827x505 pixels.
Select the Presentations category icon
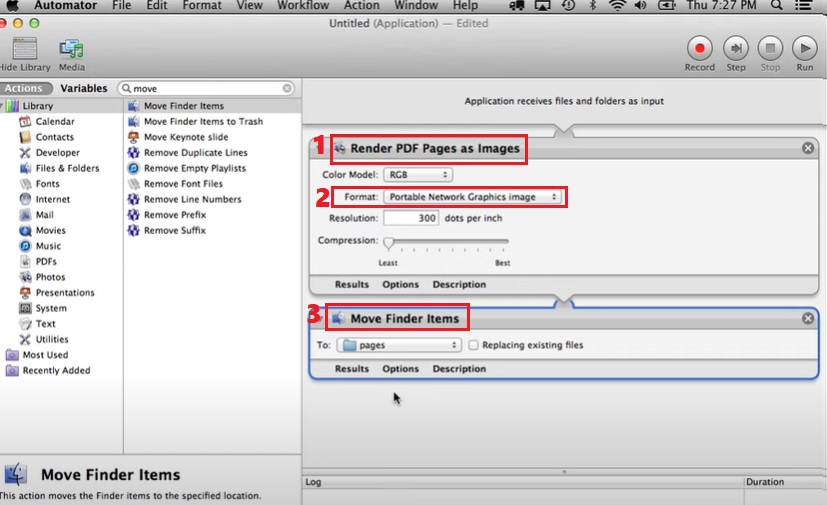click(25, 293)
